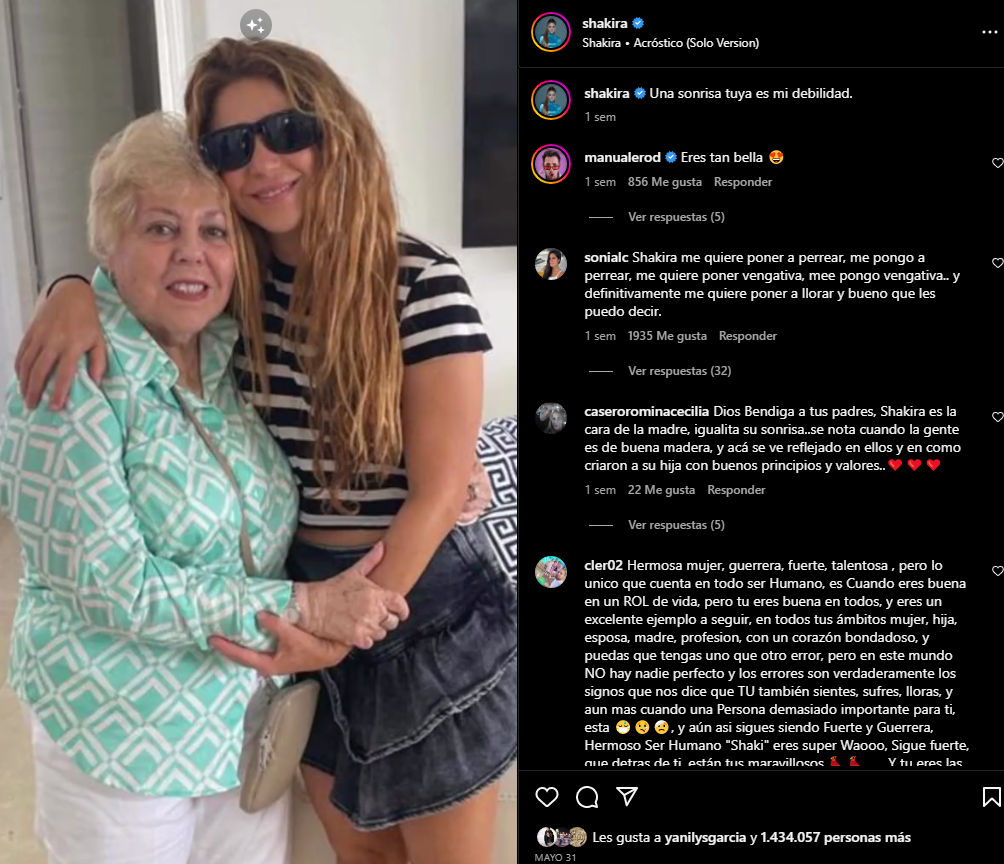Image resolution: width=1004 pixels, height=864 pixels.
Task: Open yanilysgarcia's profile from likes line
Action: click(x=705, y=838)
